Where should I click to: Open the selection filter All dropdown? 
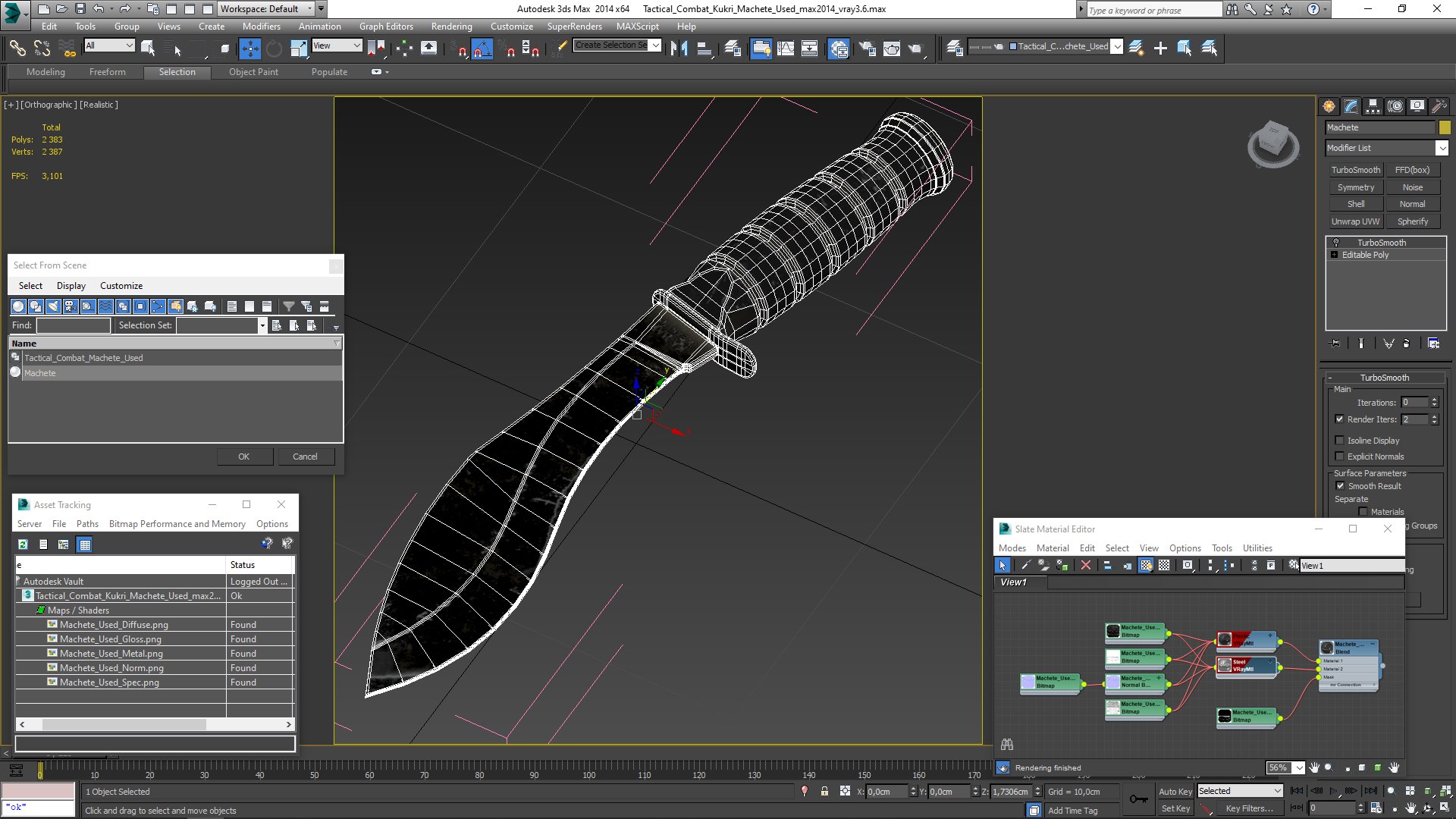(109, 45)
